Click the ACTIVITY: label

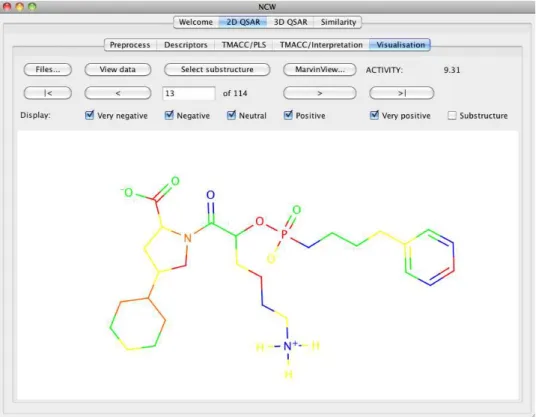pos(384,70)
